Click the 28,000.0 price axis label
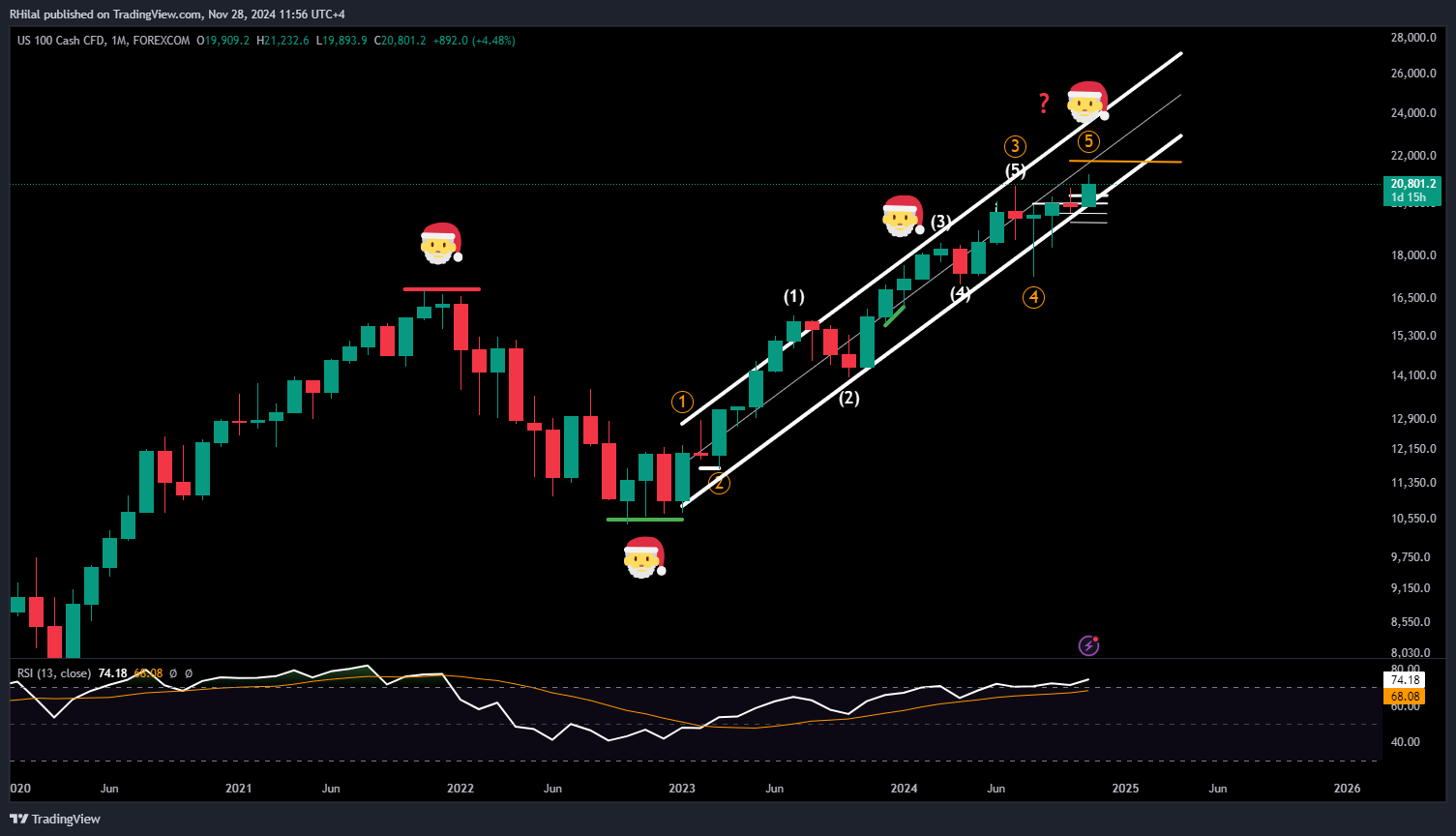Viewport: 1456px width, 836px height. point(1412,39)
